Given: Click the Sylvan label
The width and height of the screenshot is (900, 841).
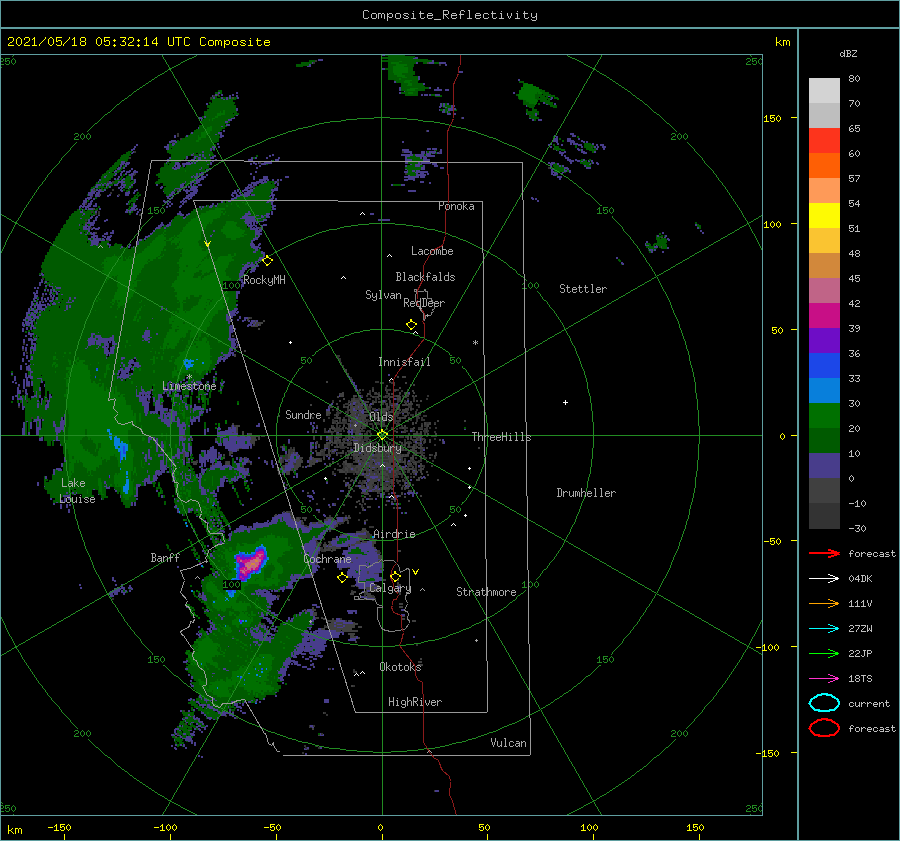Looking at the screenshot, I should pos(383,295).
